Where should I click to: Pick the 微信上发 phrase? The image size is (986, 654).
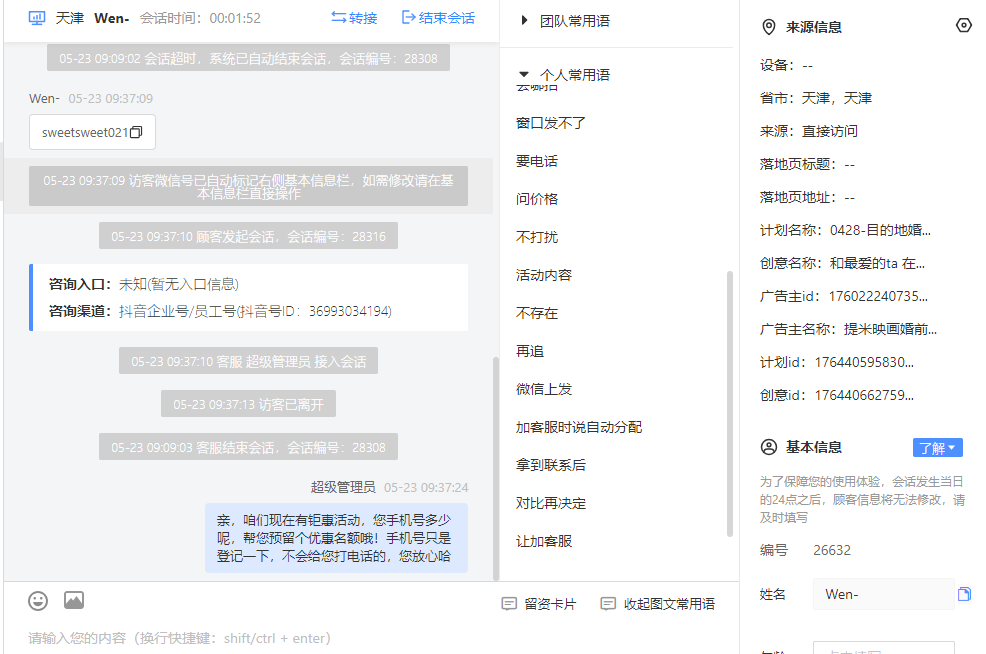coord(544,389)
